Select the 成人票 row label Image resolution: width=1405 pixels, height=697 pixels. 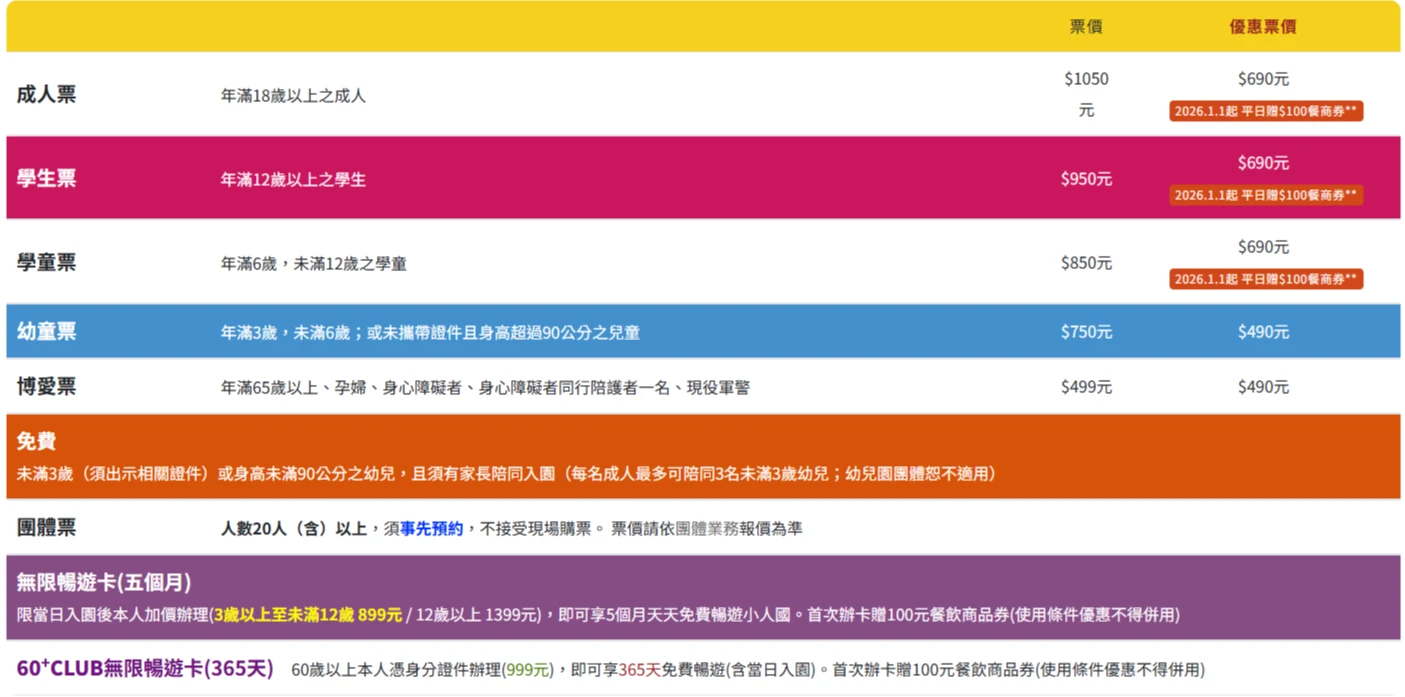tap(46, 95)
